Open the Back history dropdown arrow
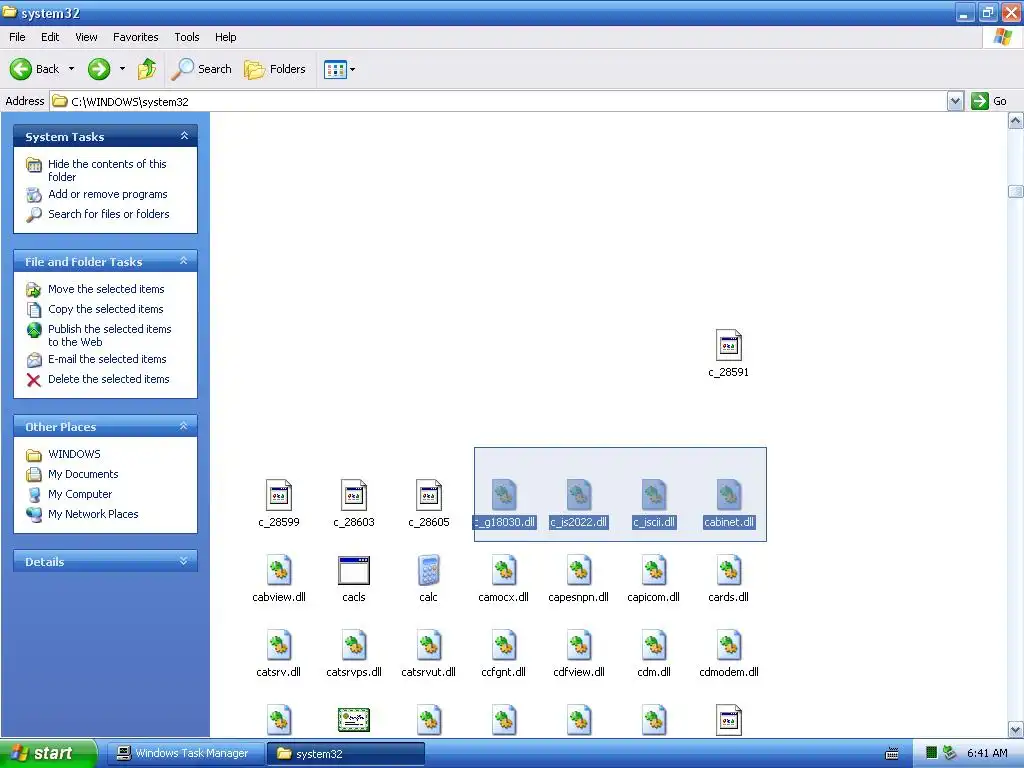Image resolution: width=1024 pixels, height=768 pixels. (71, 69)
